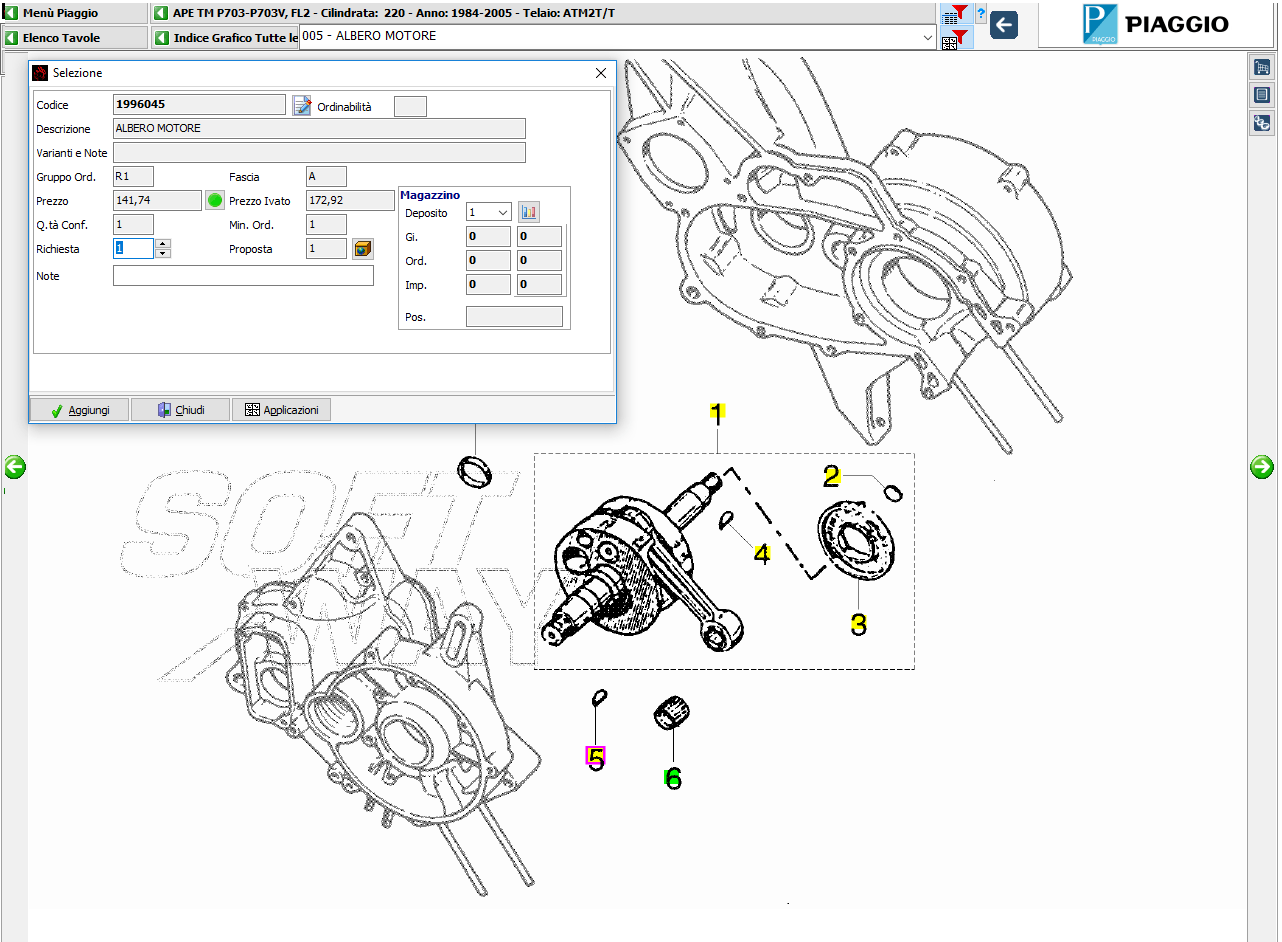
Task: Go to previous table with left green arrow
Action: (x=14, y=466)
